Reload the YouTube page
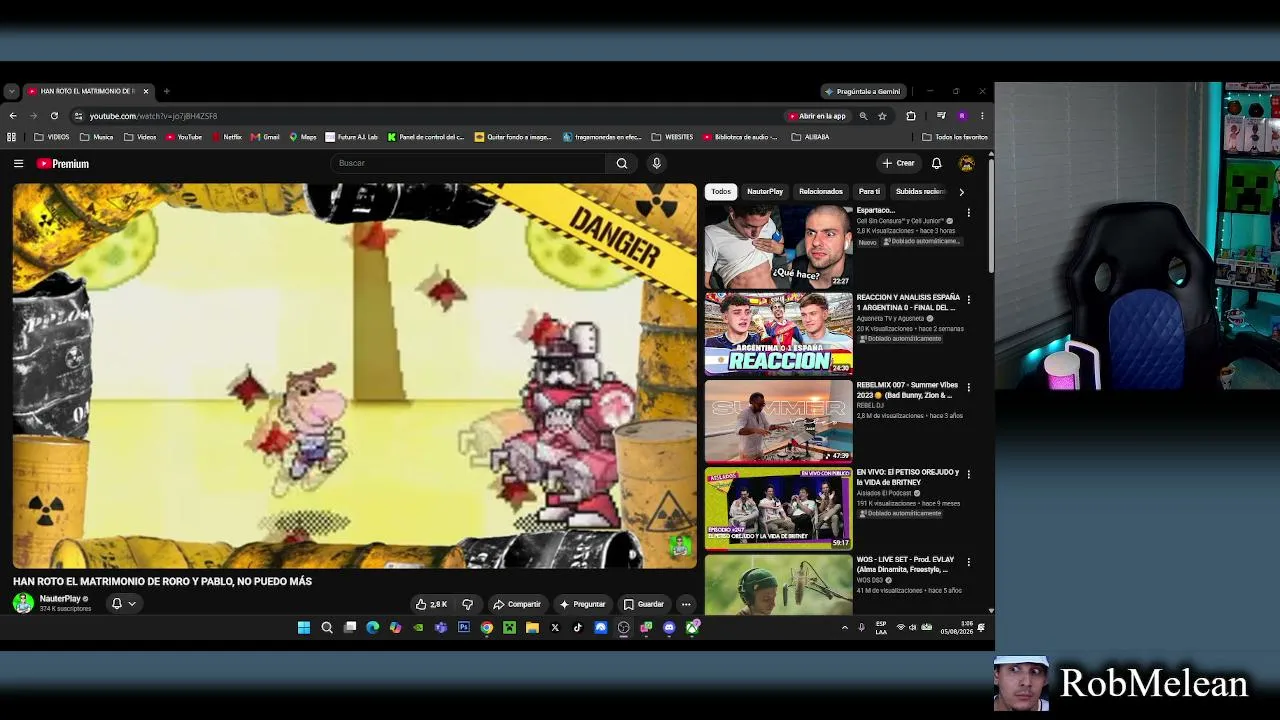Viewport: 1280px width, 720px height. coord(54,116)
